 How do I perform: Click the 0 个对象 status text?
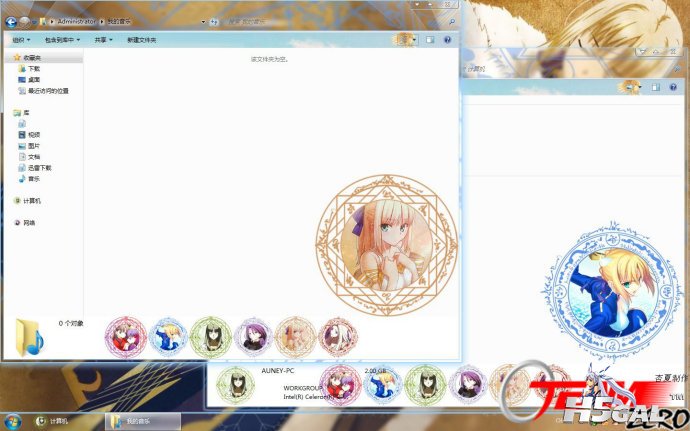tap(71, 324)
